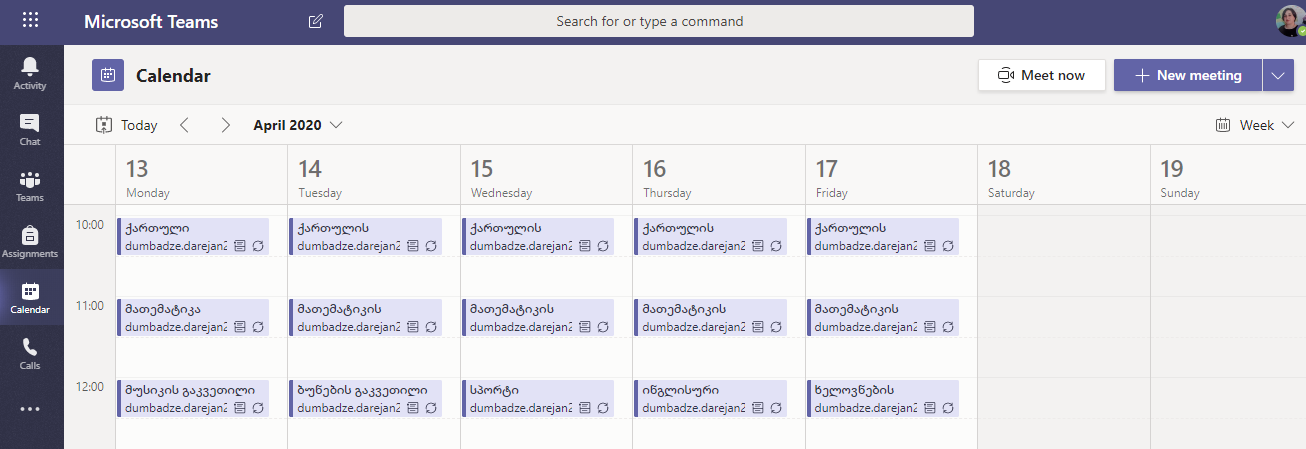Screen dimensions: 1306x449
Task: Open Friday 10:00 ქართულის meeting
Action: (882, 236)
